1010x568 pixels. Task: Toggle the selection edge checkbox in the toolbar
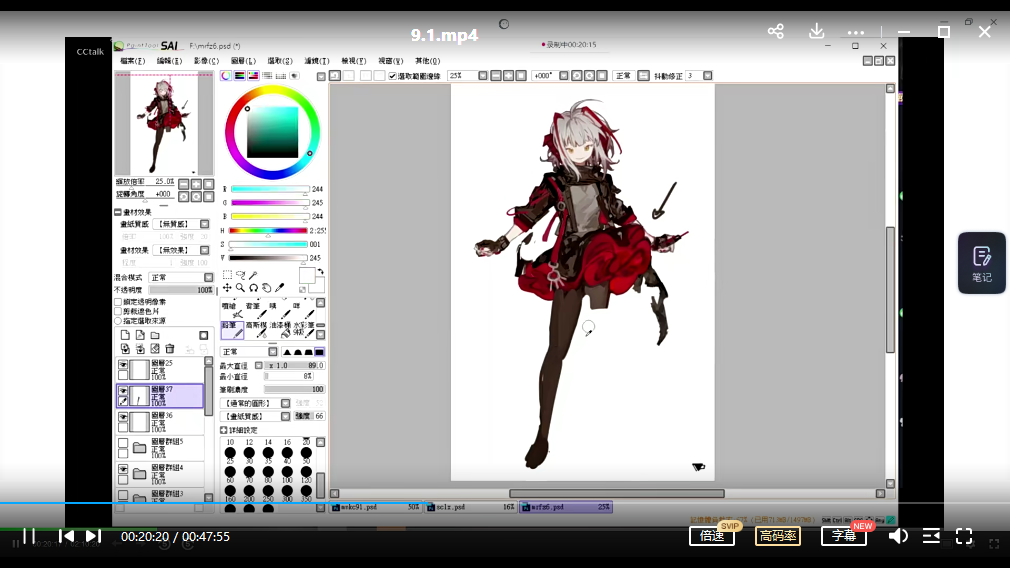point(392,76)
